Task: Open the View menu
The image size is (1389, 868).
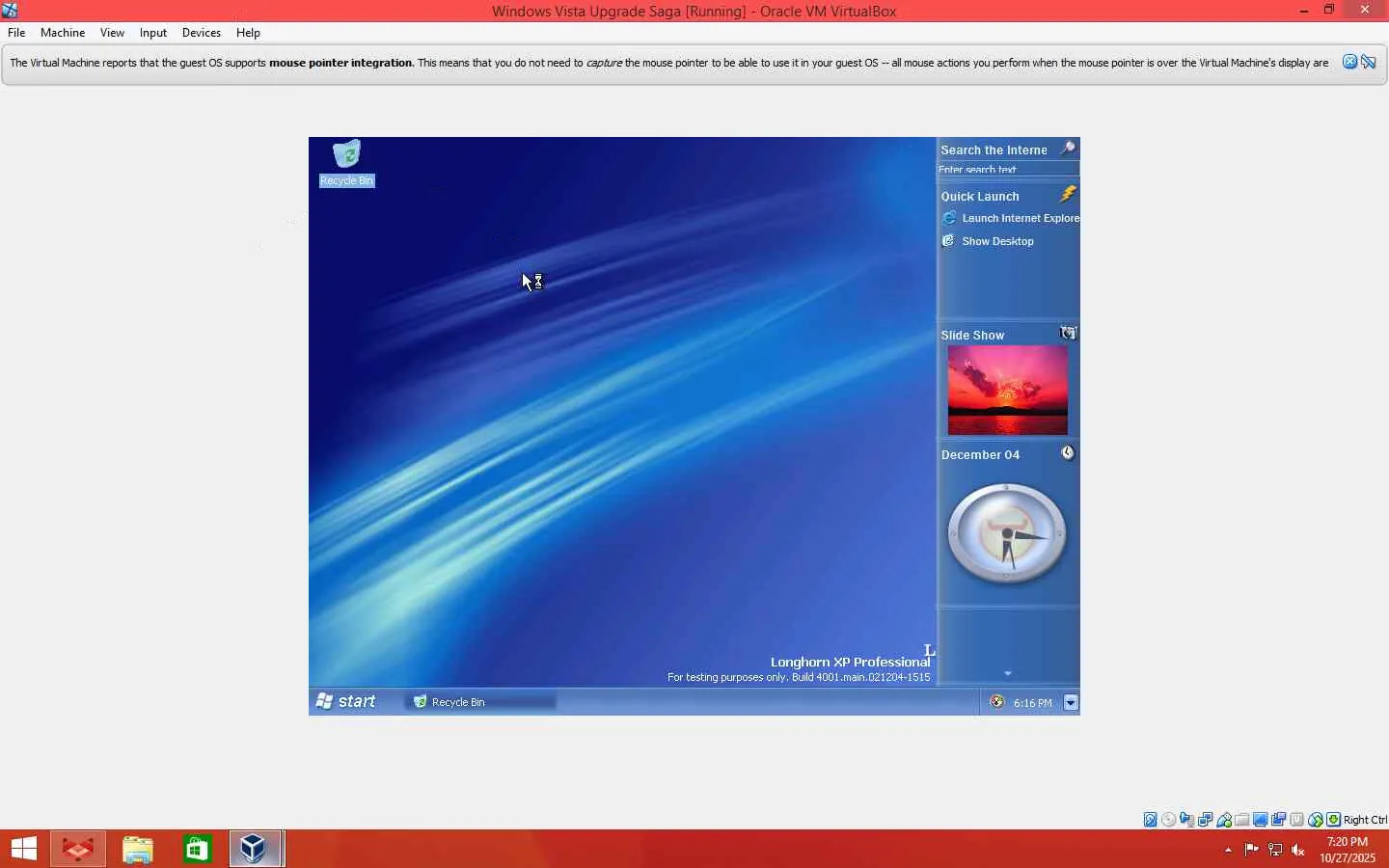Action: (x=112, y=33)
